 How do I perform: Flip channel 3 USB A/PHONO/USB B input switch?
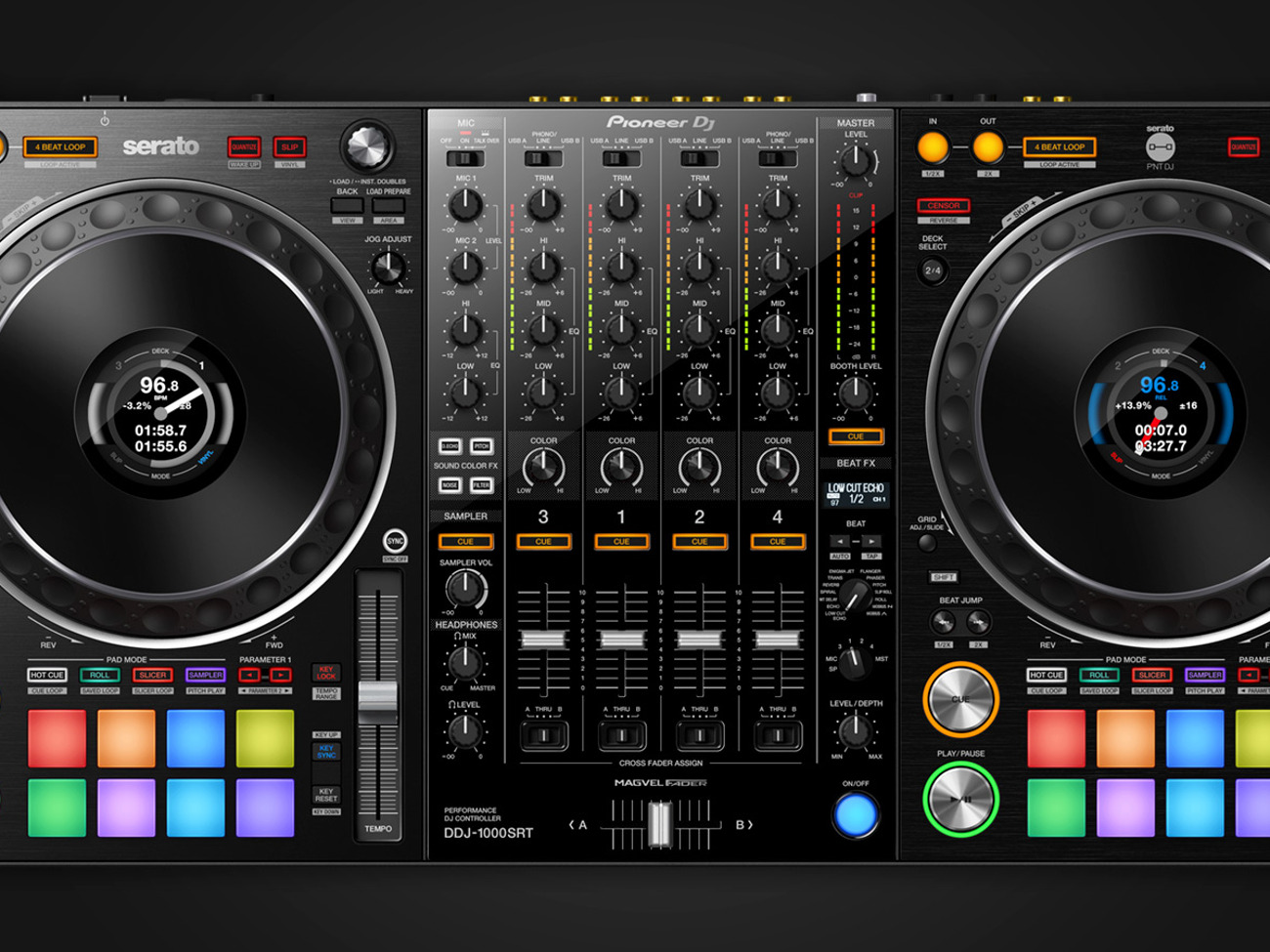pyautogui.click(x=543, y=158)
